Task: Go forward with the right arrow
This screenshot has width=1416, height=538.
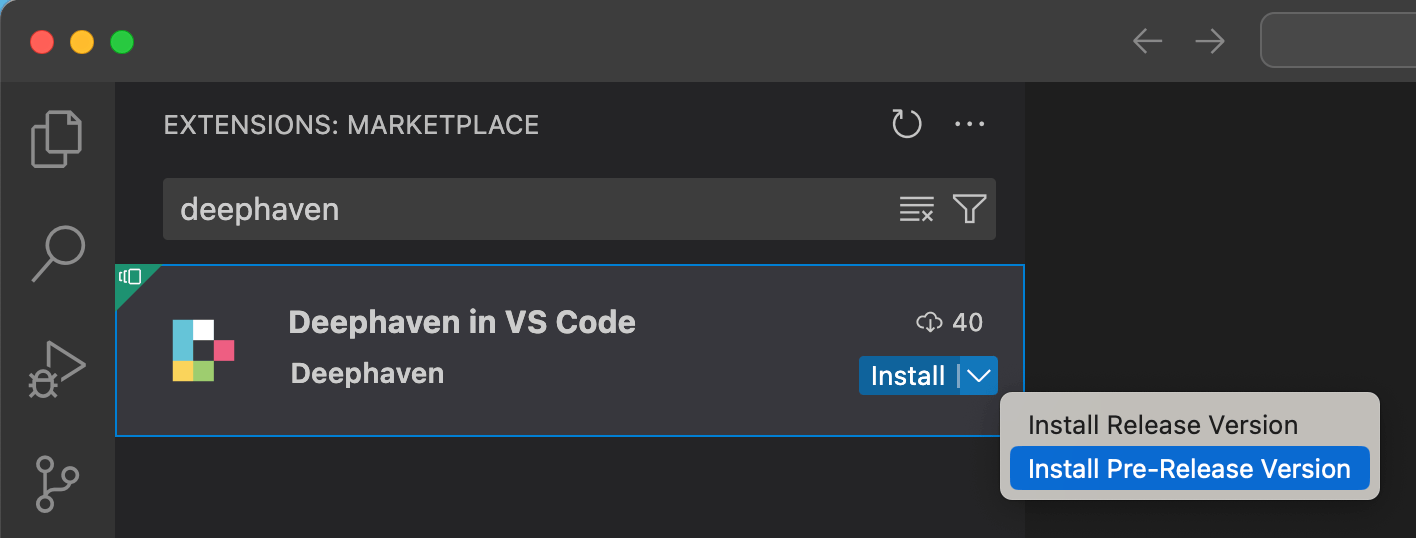Action: (1210, 41)
